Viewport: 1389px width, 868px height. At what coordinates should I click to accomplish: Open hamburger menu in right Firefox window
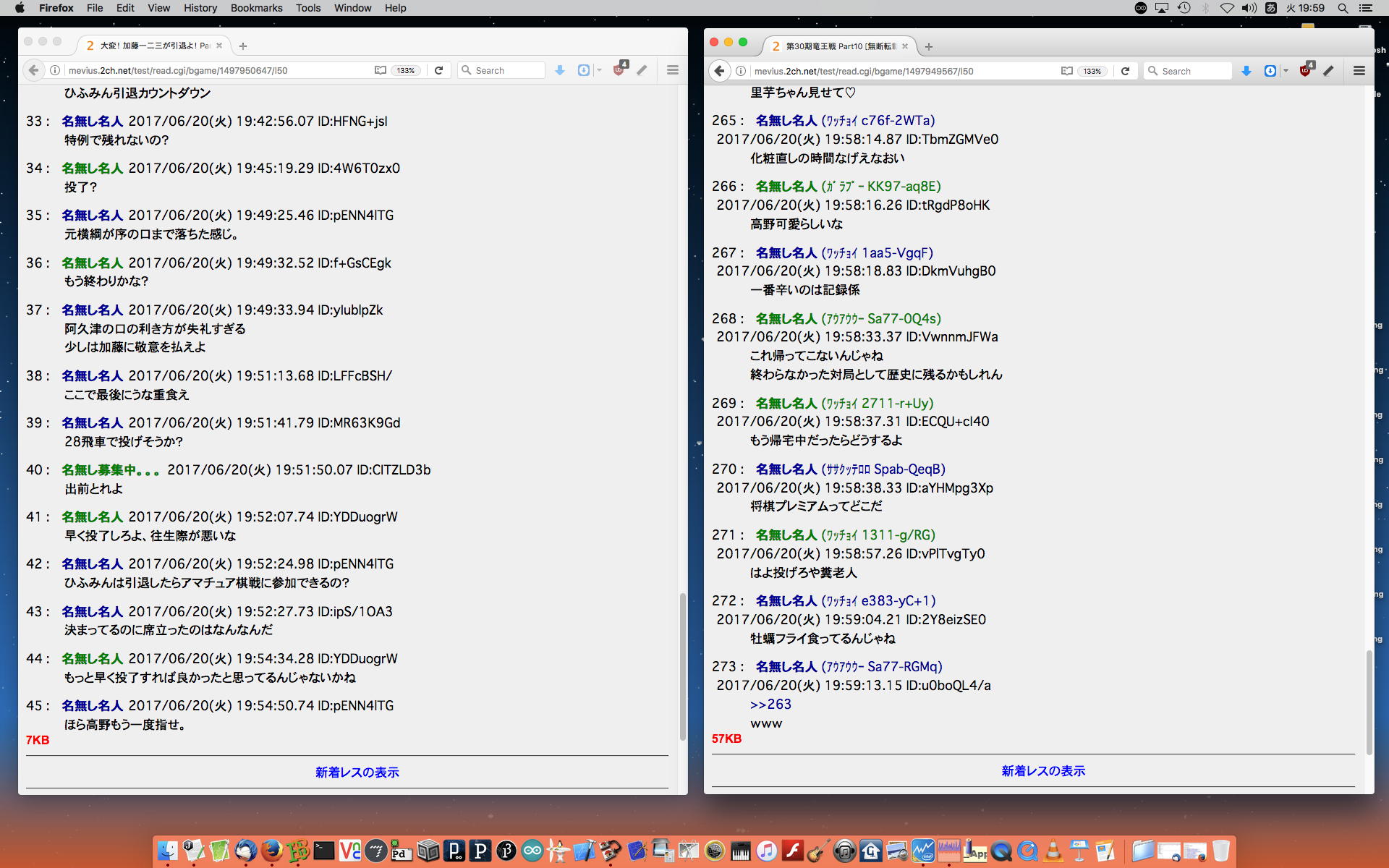[x=1359, y=71]
